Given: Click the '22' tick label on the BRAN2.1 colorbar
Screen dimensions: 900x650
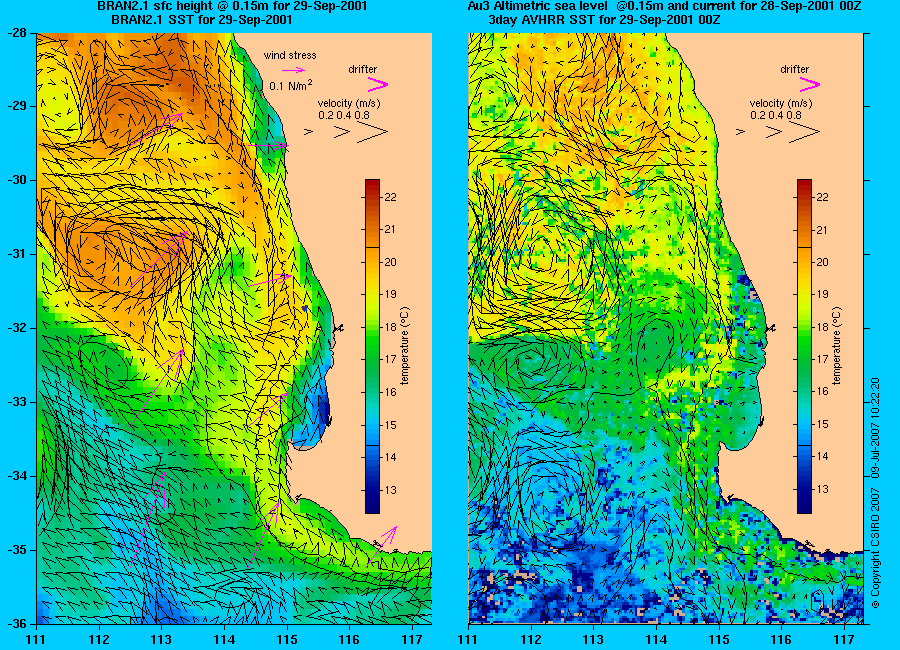Looking at the screenshot, I should [391, 197].
